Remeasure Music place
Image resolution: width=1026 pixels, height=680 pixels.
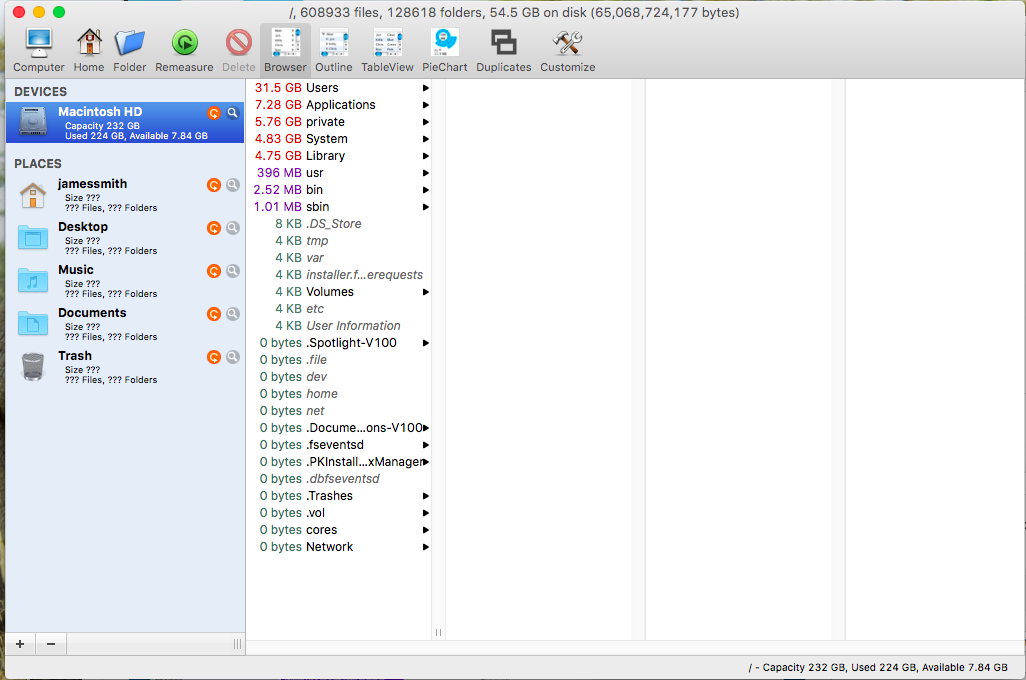click(x=214, y=271)
